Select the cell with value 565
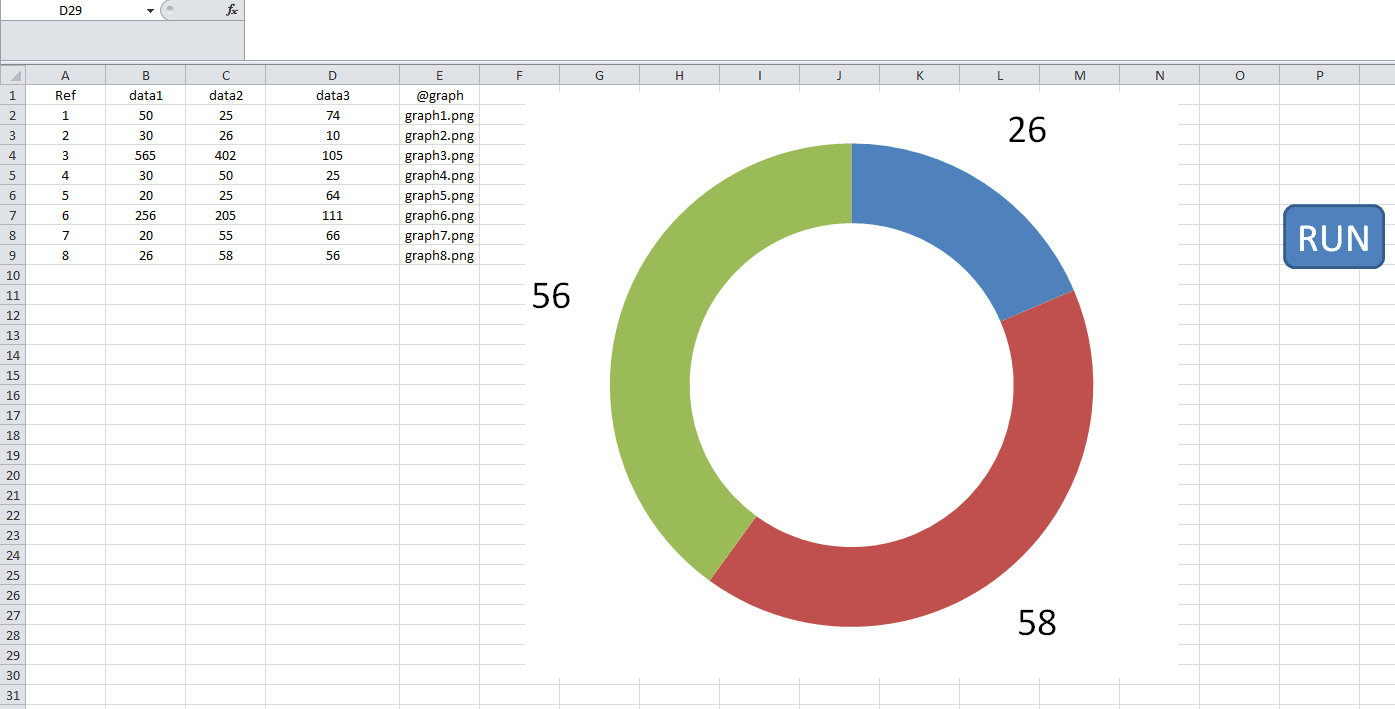This screenshot has height=709, width=1395. 146,155
